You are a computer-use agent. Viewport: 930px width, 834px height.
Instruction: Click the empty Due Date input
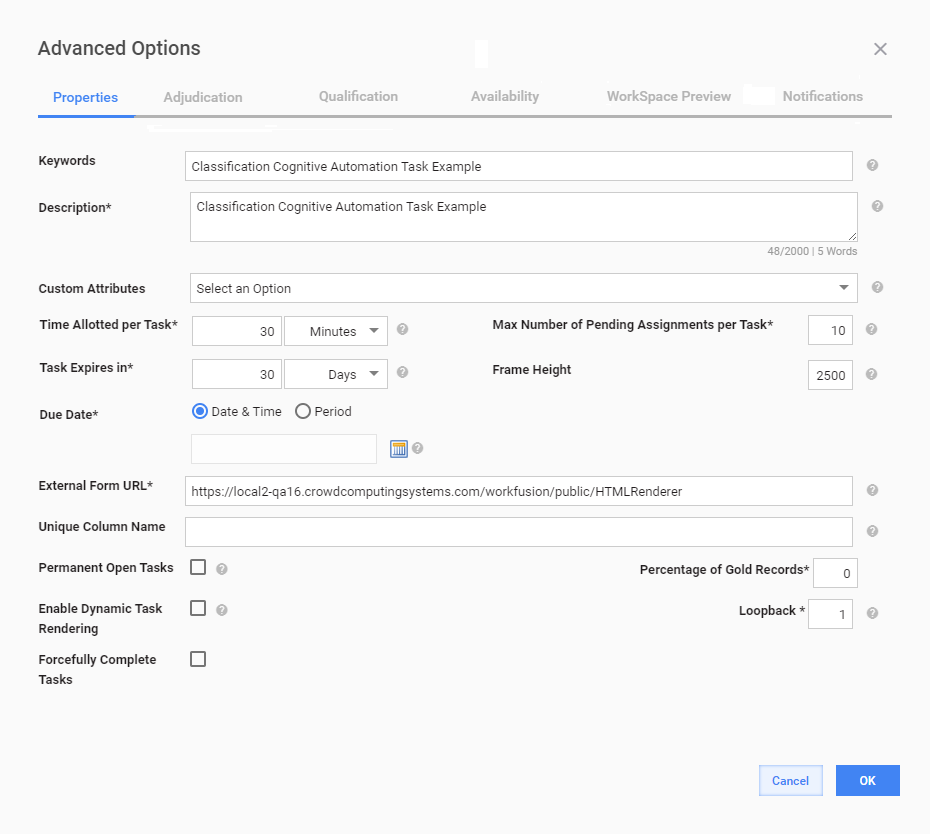284,449
